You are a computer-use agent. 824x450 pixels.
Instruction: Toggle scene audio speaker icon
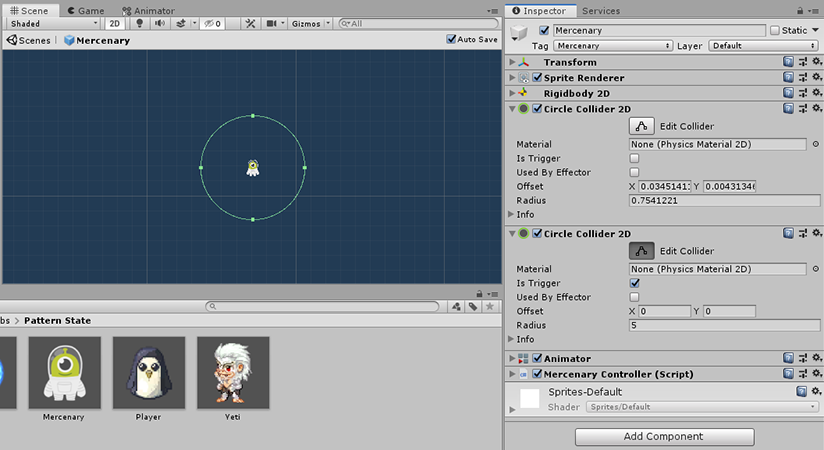[159, 23]
